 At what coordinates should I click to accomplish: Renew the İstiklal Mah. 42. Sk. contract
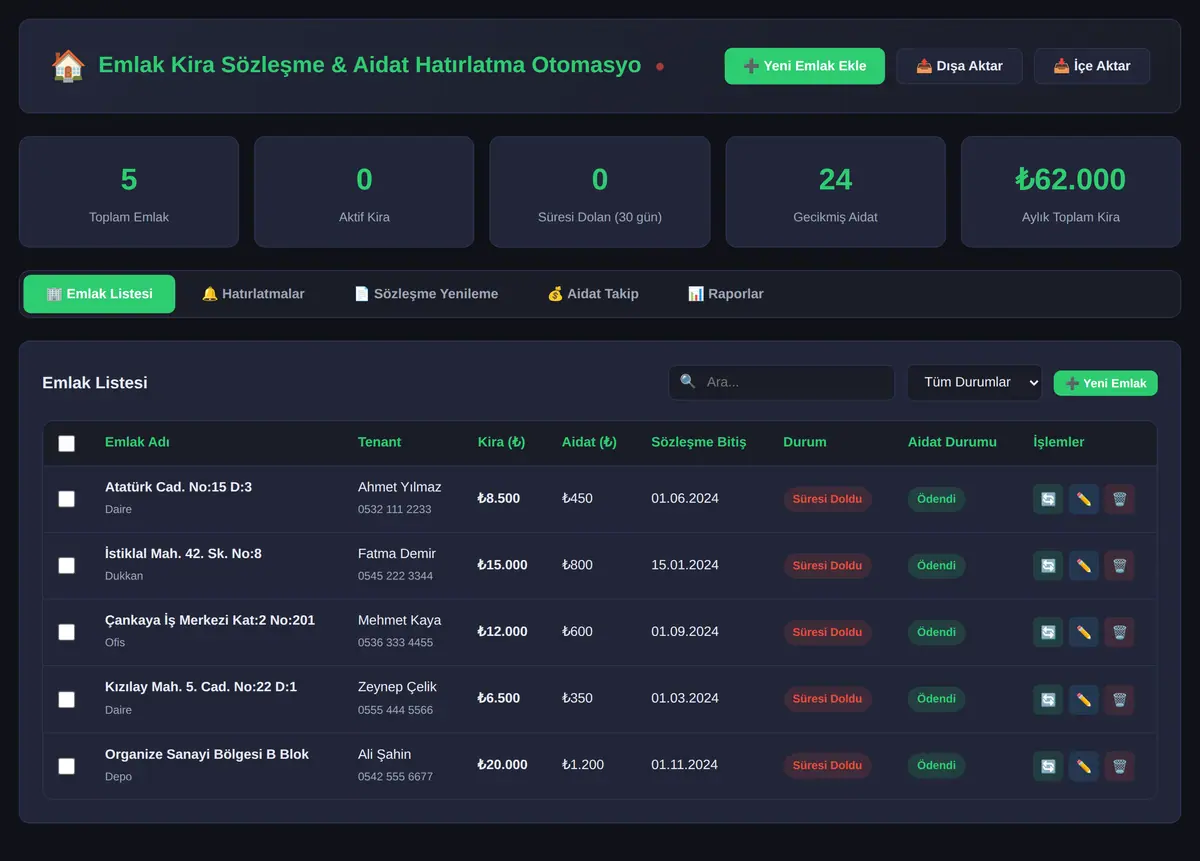point(1048,566)
